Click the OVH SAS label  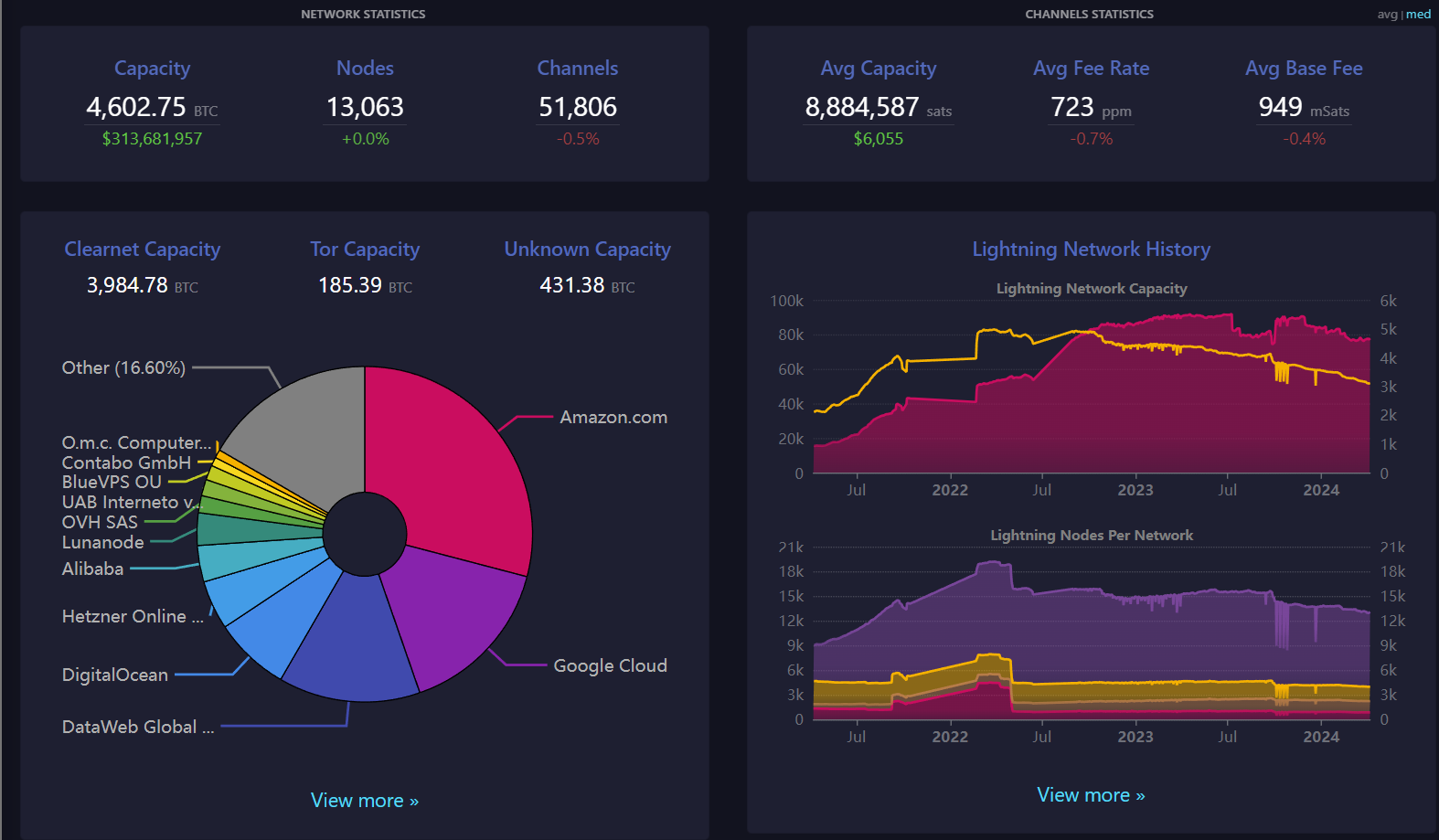100,523
